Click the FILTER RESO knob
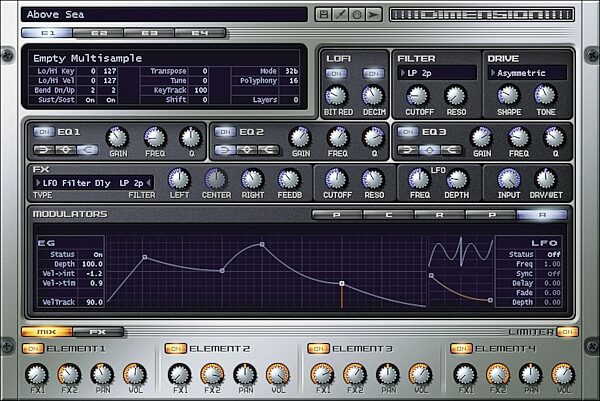This screenshot has width=600, height=401. click(x=455, y=95)
